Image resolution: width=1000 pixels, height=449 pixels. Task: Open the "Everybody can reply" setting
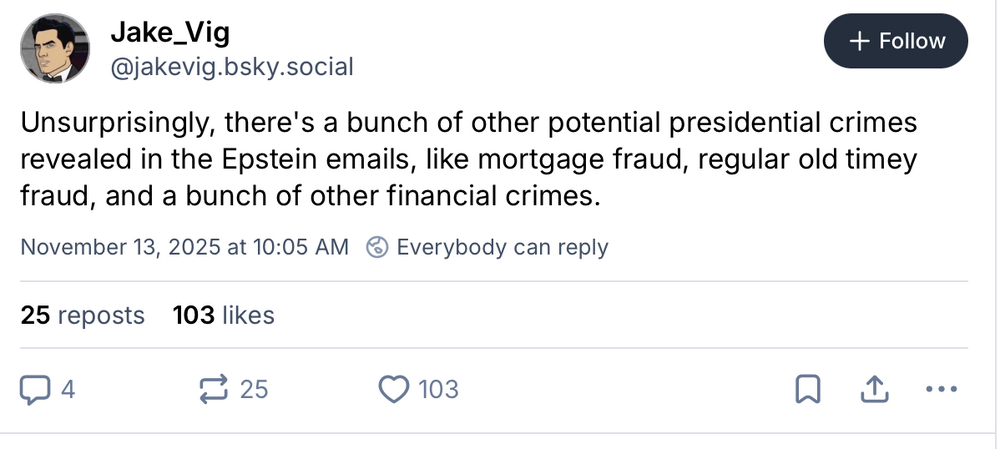pyautogui.click(x=502, y=247)
